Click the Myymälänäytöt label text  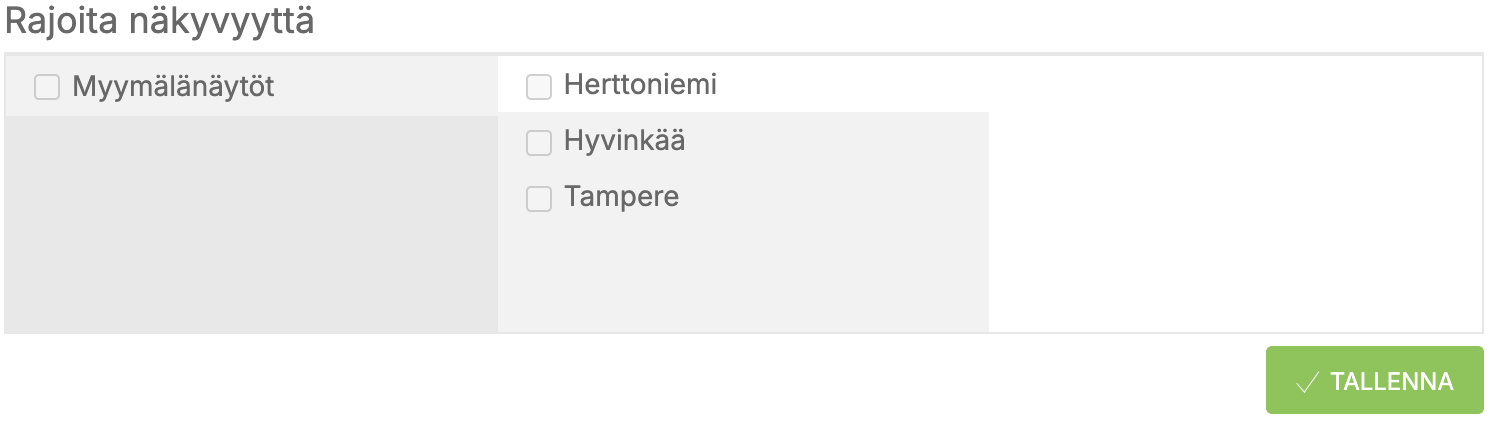coord(173,87)
